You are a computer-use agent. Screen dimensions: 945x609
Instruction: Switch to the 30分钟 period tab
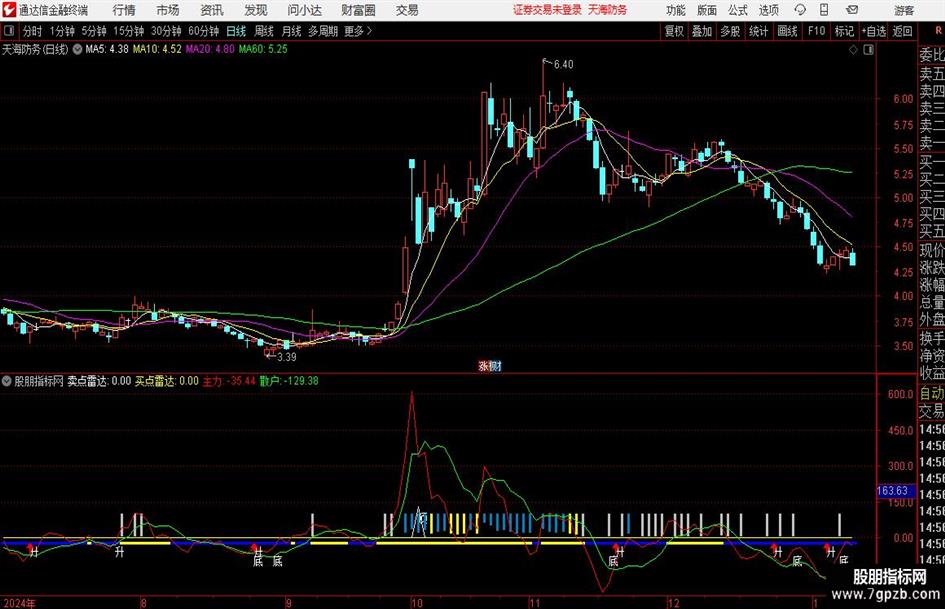[x=166, y=31]
